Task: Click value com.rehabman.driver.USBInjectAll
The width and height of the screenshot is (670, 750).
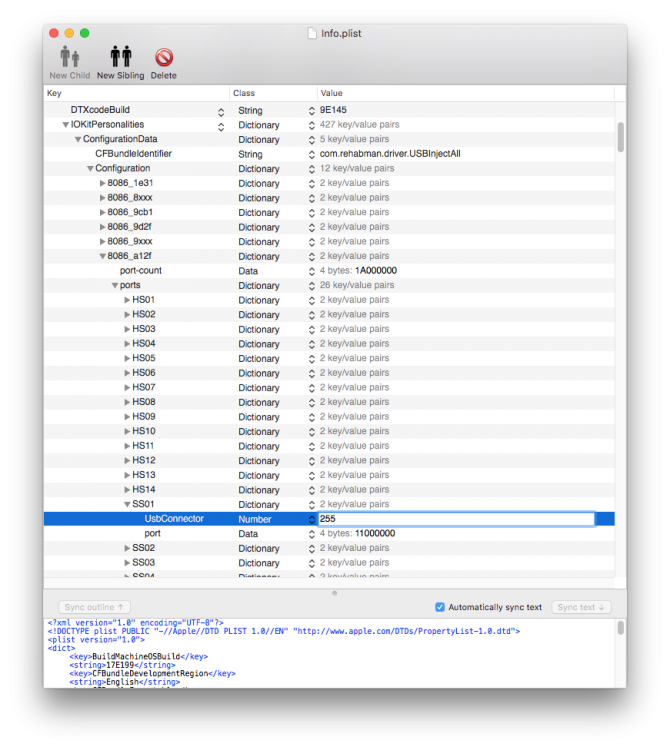Action: (390, 154)
